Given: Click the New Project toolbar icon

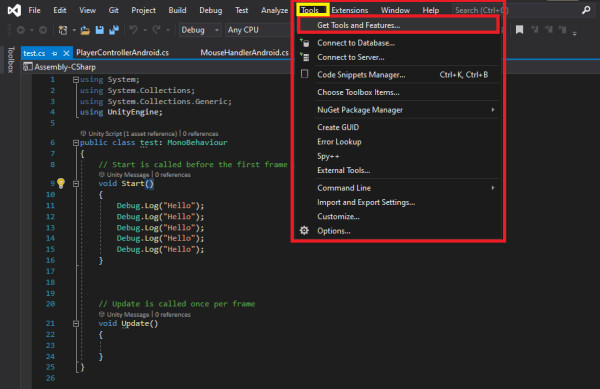Looking at the screenshot, I should tap(63, 30).
